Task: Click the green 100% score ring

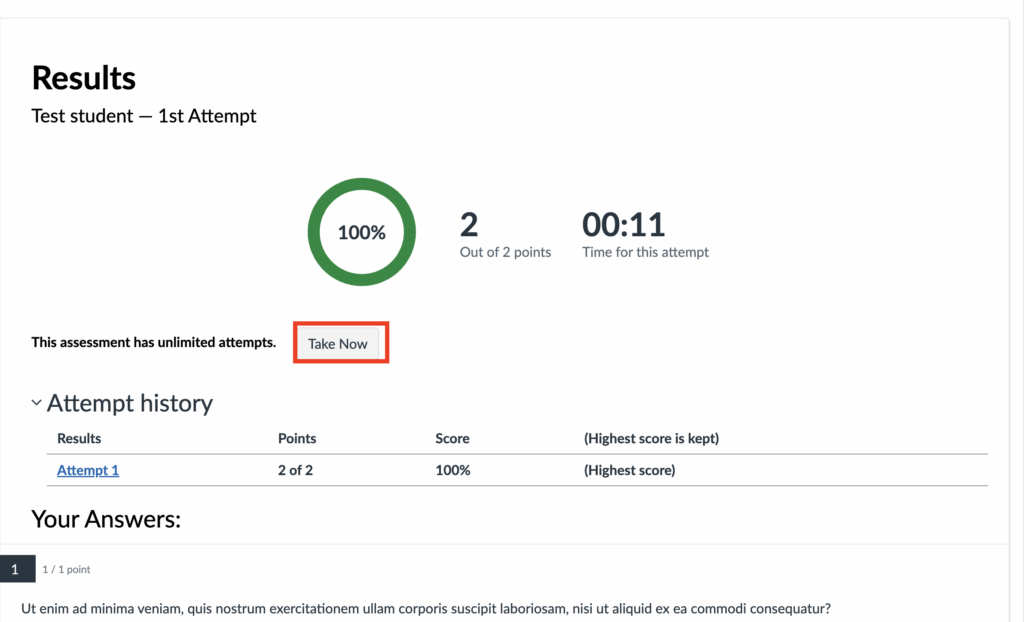Action: click(361, 232)
